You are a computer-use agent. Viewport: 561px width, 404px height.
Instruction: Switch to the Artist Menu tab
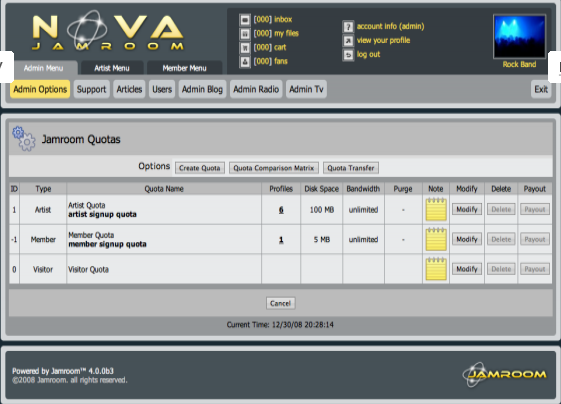[x=112, y=68]
